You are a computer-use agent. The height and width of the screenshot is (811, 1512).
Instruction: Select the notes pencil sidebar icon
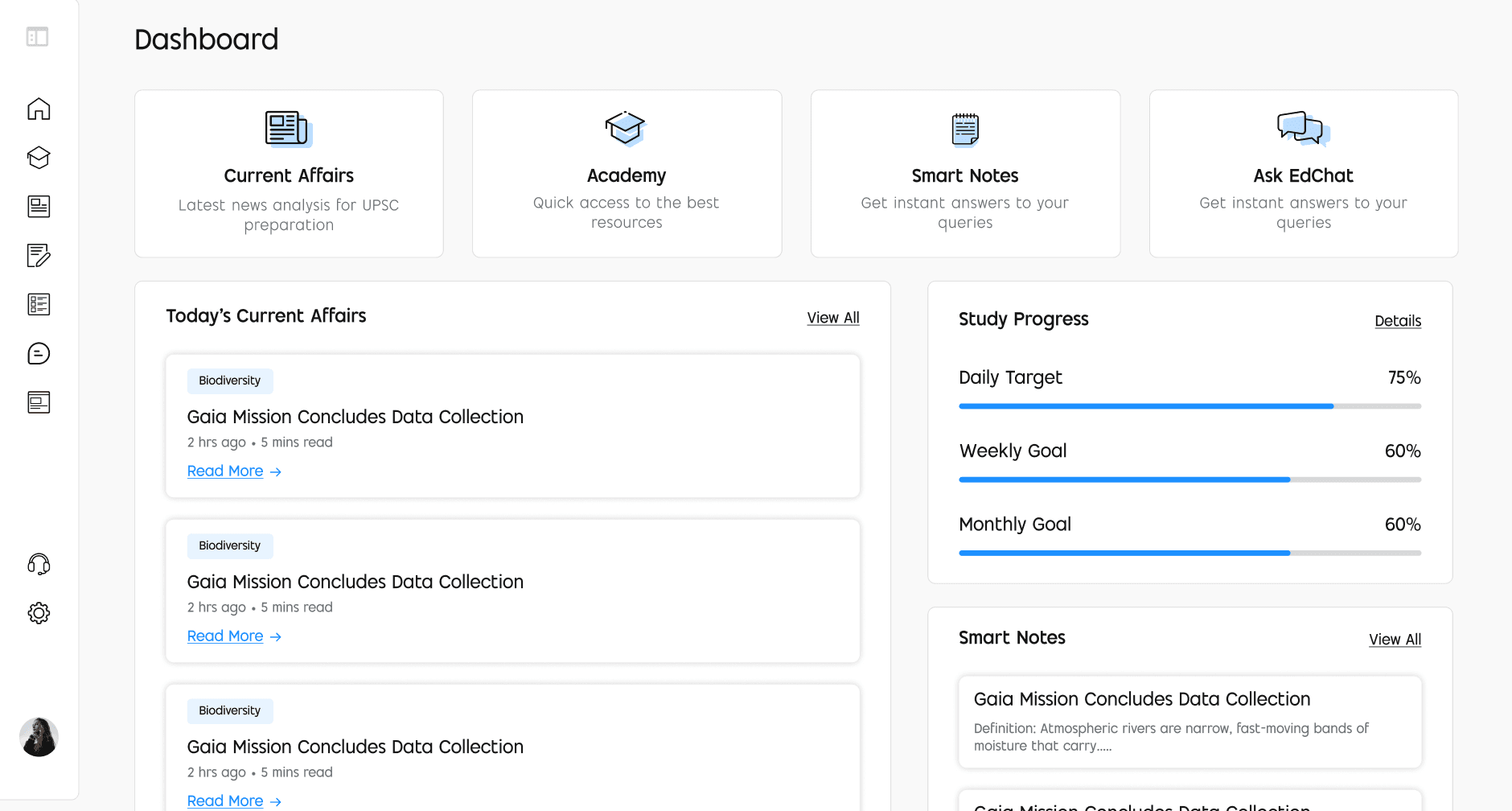39,256
